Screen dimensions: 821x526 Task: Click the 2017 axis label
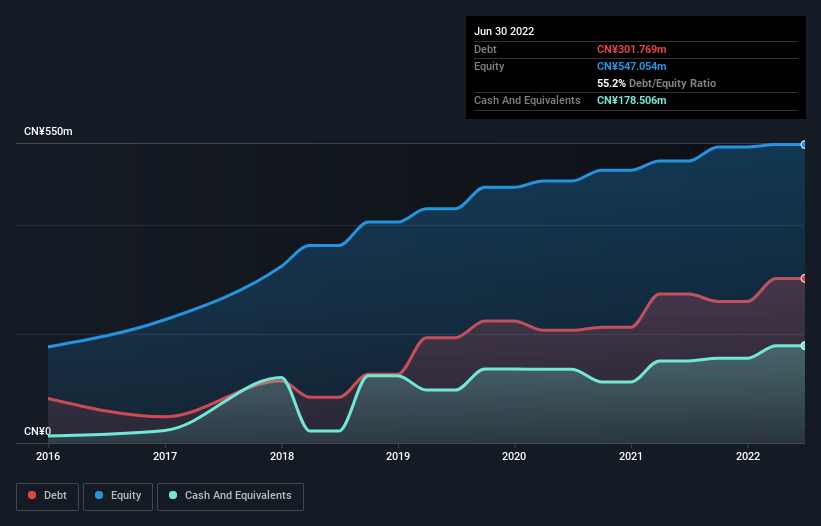pyautogui.click(x=165, y=456)
